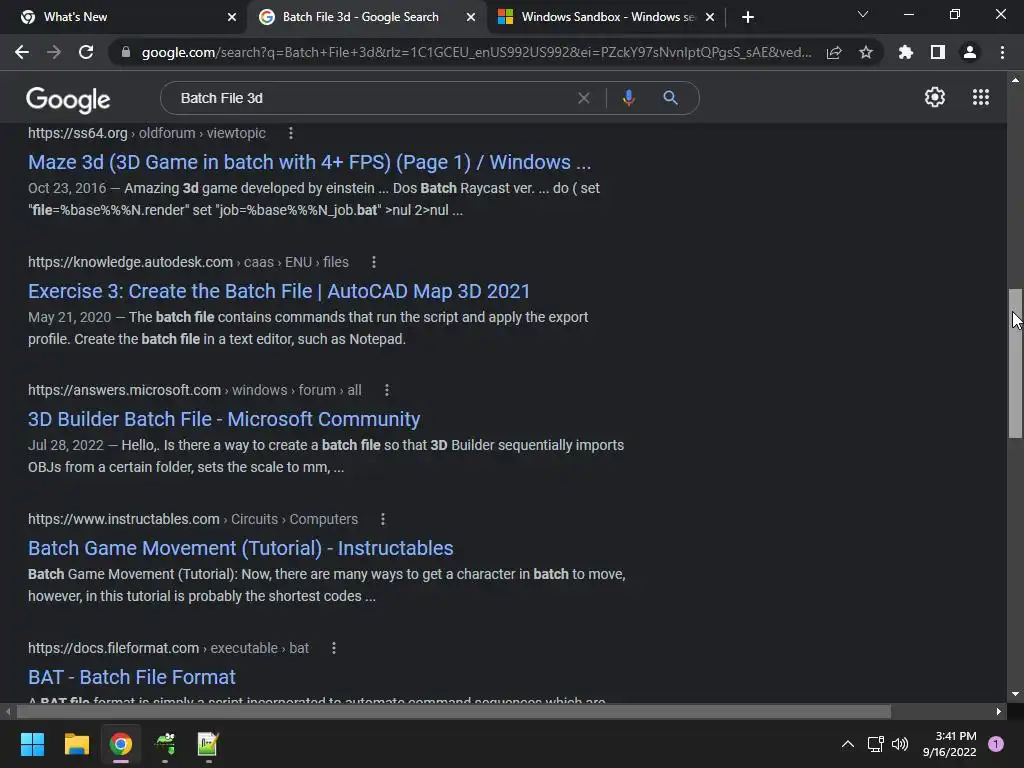1024x768 pixels.
Task: Bookmark this page with the star icon
Action: tap(866, 52)
